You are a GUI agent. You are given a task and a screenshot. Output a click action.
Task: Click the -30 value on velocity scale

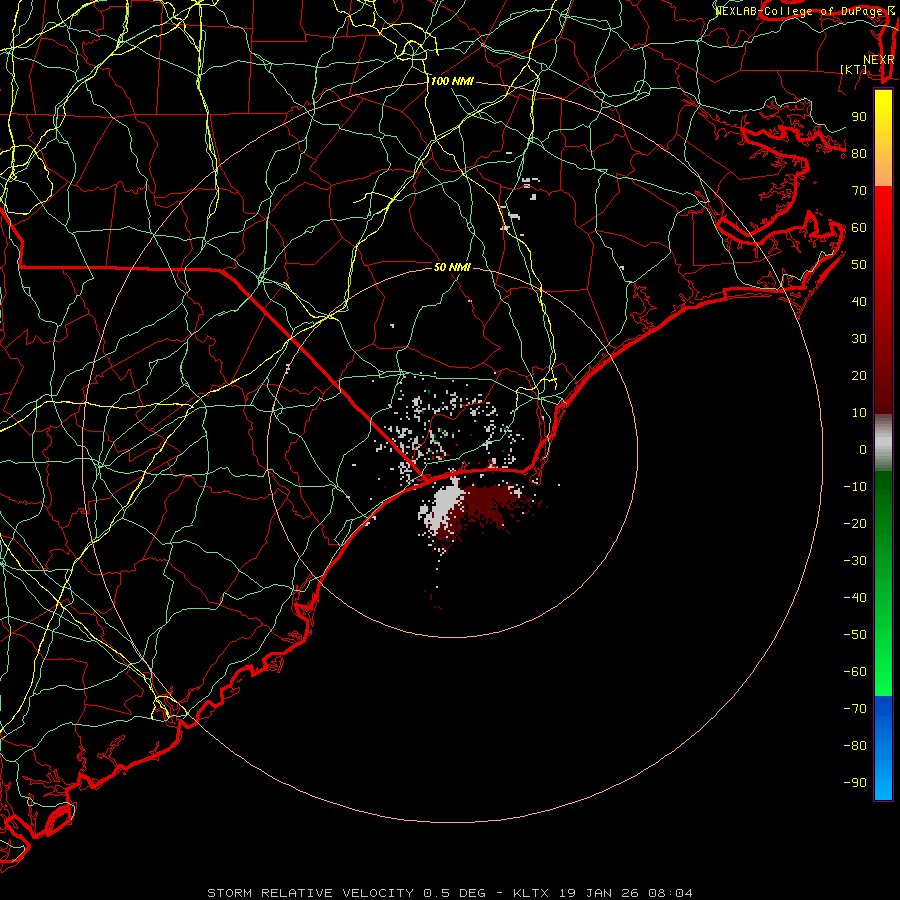click(x=855, y=561)
